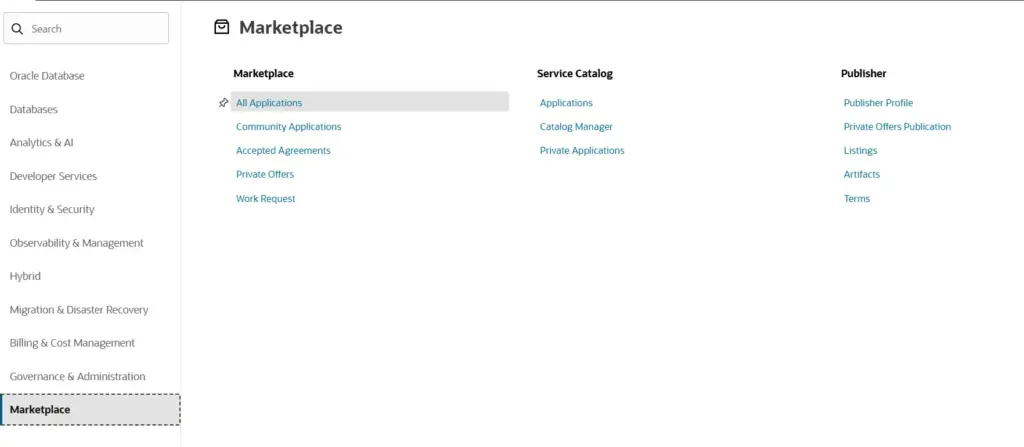Screen dimensions: 1024x447
Task: Go to Accepted Agreements
Action: coord(283,150)
